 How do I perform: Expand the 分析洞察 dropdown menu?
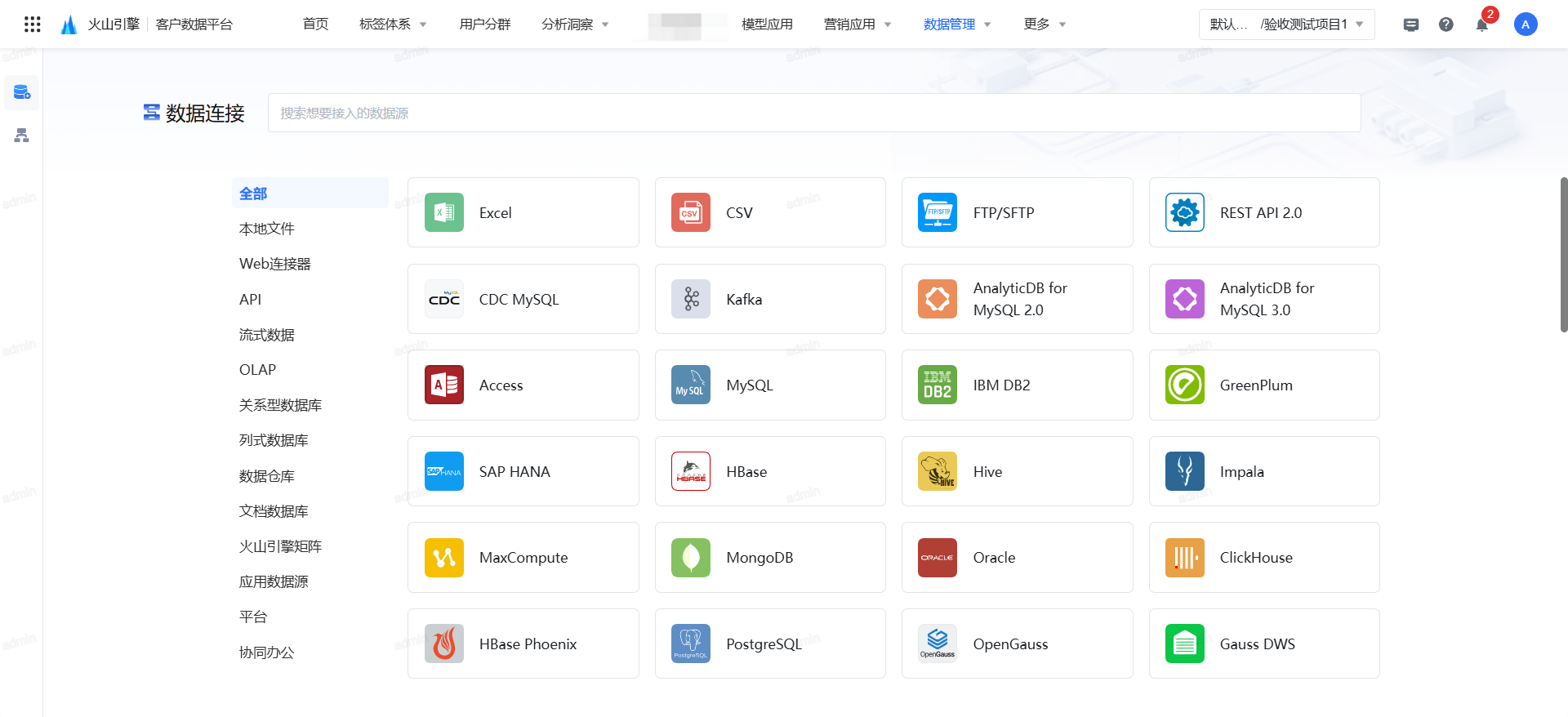[x=575, y=24]
